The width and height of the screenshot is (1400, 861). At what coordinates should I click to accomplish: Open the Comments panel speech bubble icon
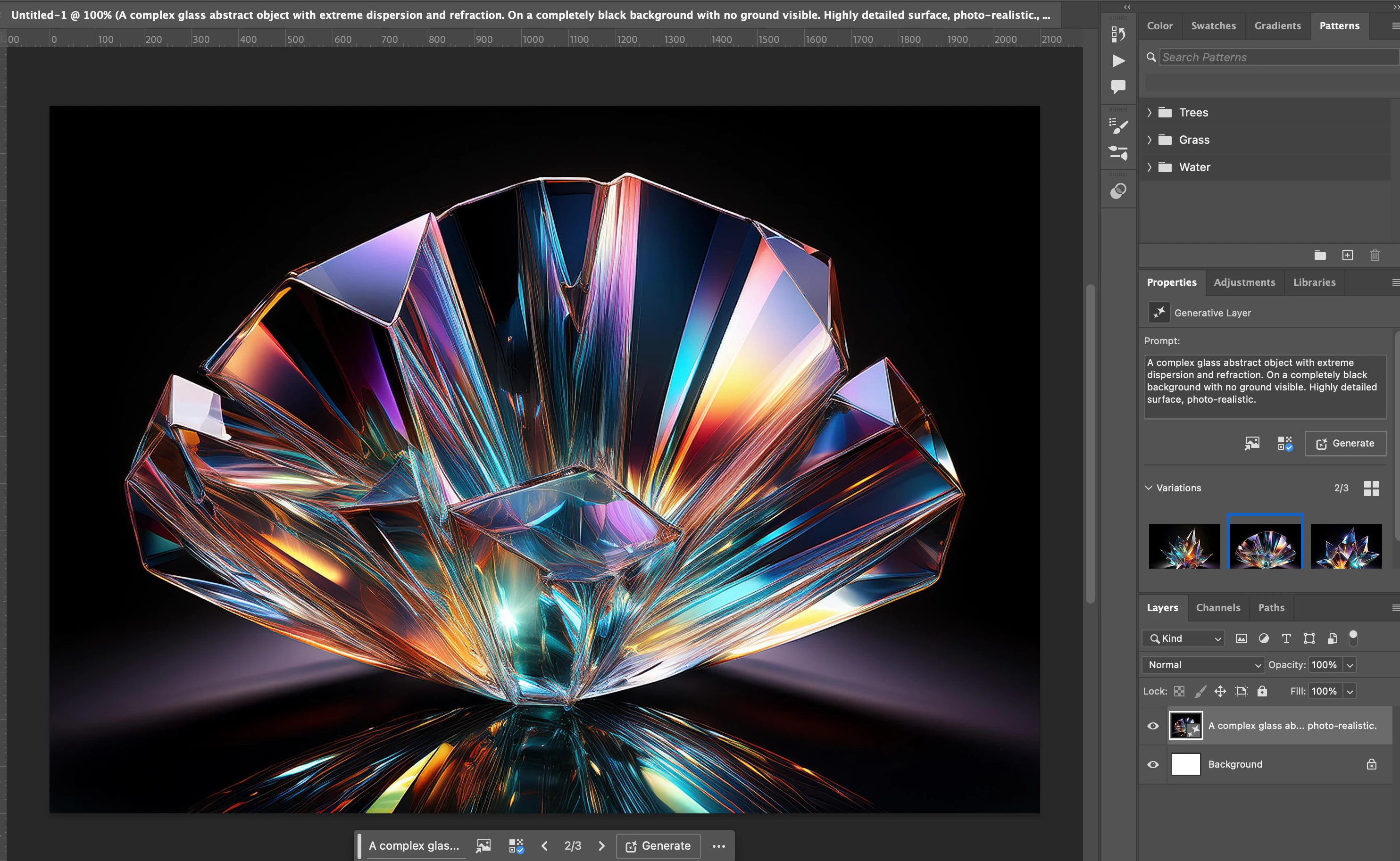[x=1118, y=87]
